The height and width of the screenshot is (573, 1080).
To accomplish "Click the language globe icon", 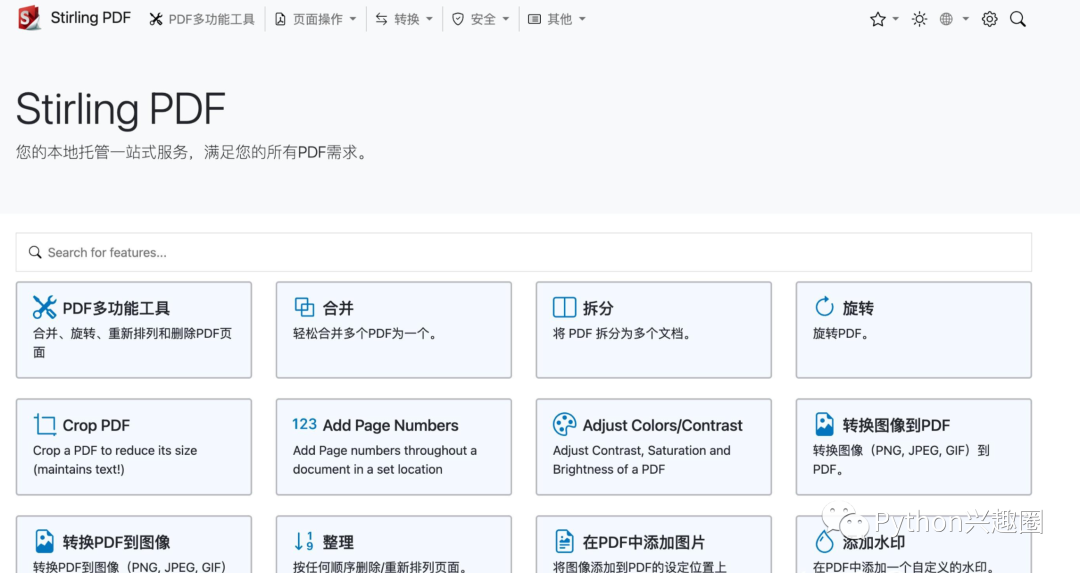I will pyautogui.click(x=946, y=19).
